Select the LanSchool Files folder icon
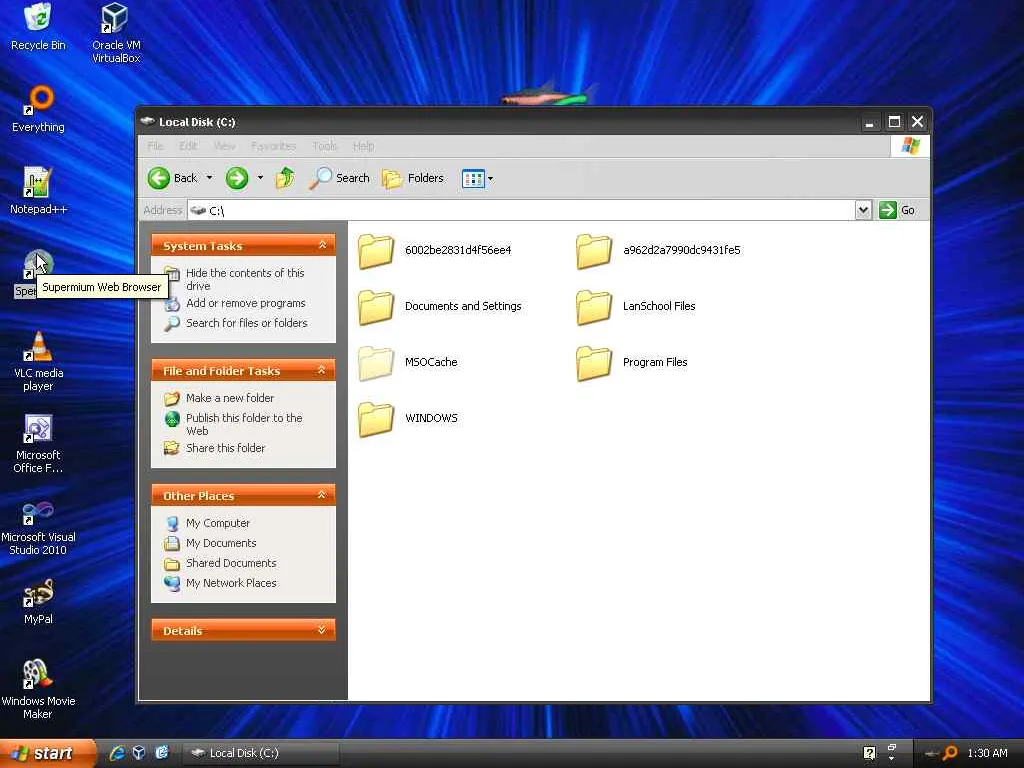The image size is (1024, 768). point(594,307)
